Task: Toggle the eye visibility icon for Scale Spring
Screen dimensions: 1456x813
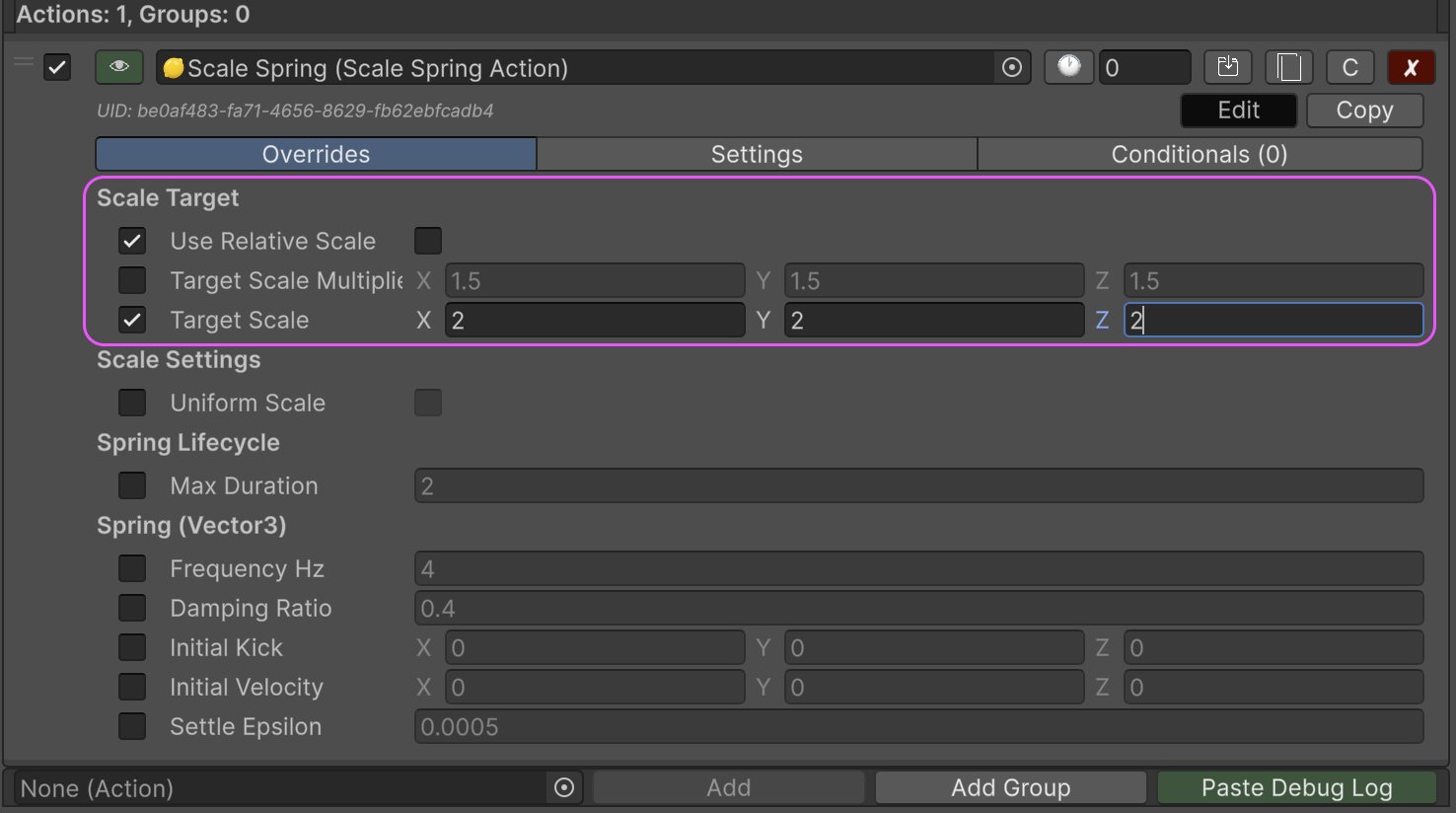Action: click(119, 67)
